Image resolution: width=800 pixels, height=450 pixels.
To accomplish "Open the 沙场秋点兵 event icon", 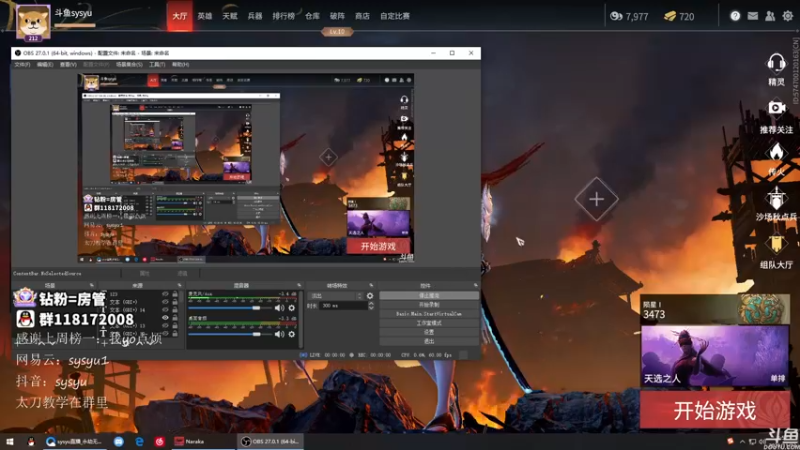I will [x=776, y=198].
